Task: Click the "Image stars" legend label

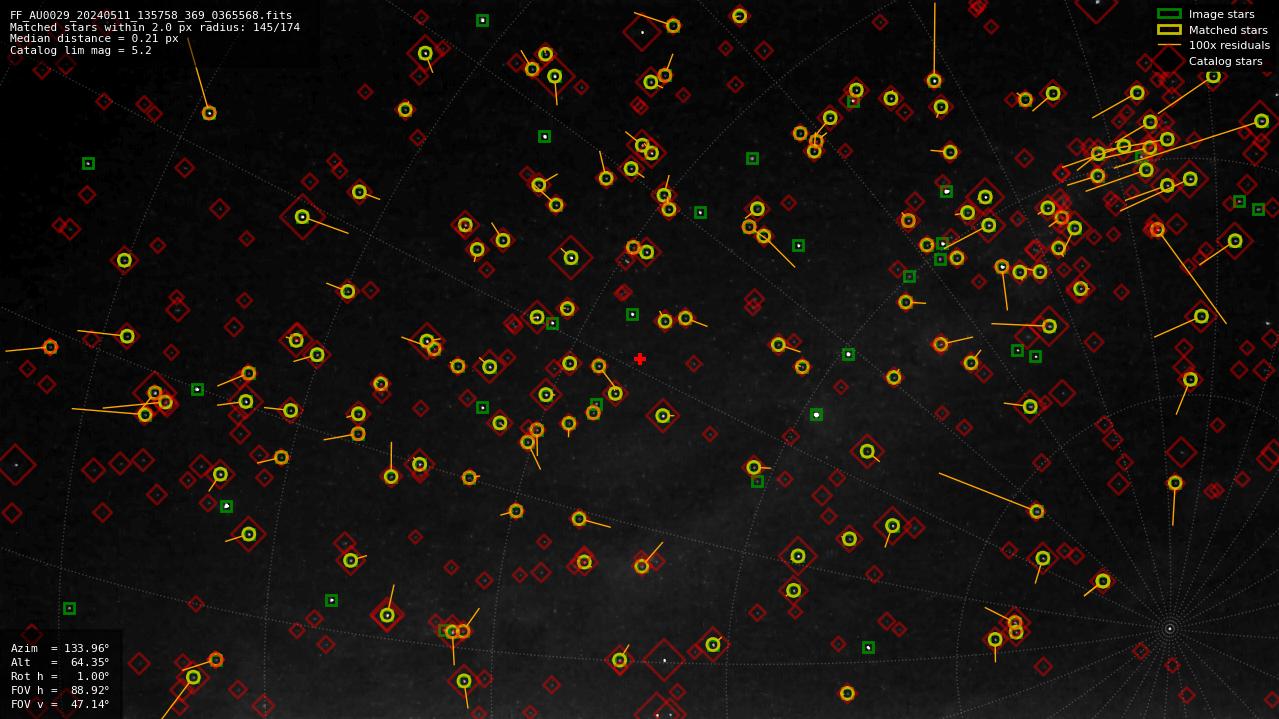Action: click(x=1221, y=14)
